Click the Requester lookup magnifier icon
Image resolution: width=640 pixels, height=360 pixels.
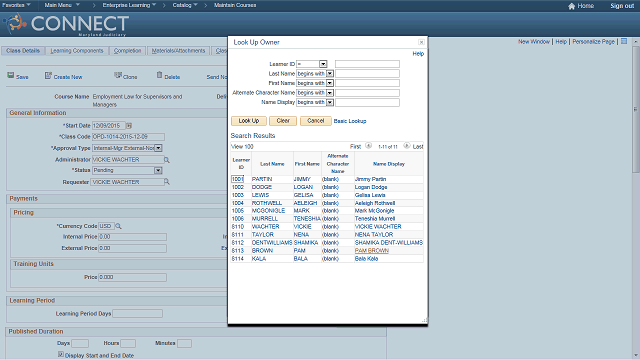(167, 182)
